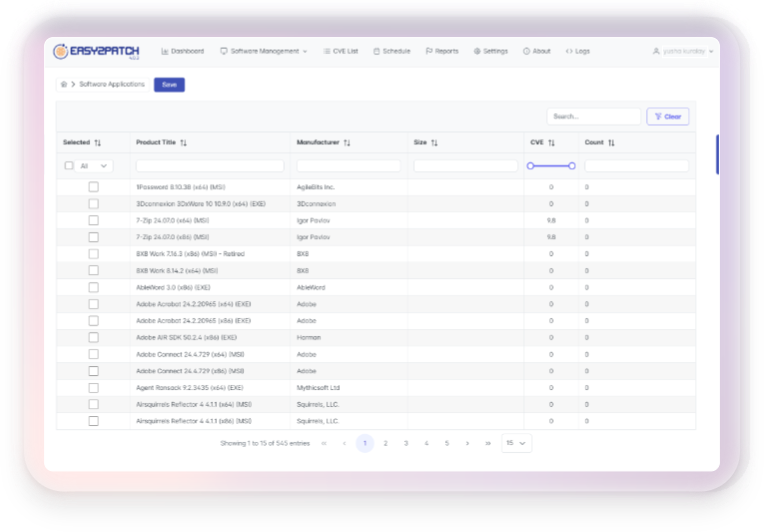
Task: Go to first page double-arrow icon
Action: coord(324,443)
